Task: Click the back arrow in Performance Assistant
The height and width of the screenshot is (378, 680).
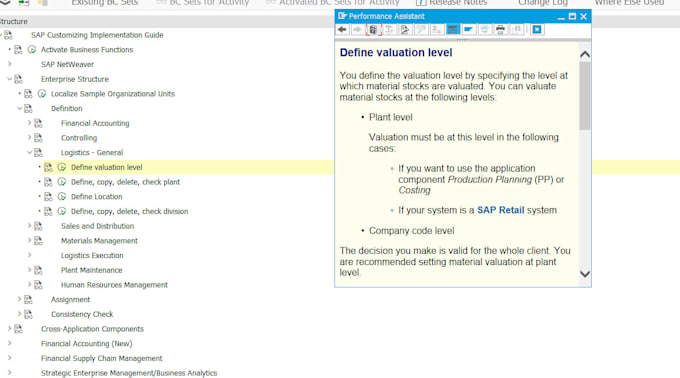Action: pos(342,29)
